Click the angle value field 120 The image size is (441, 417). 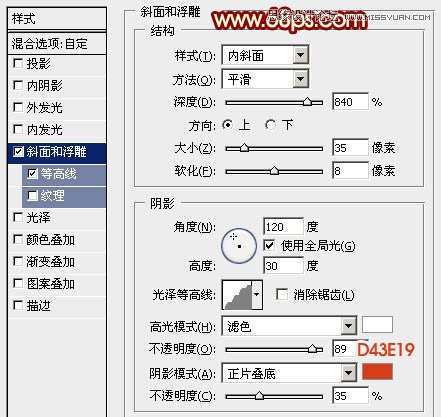(x=283, y=227)
